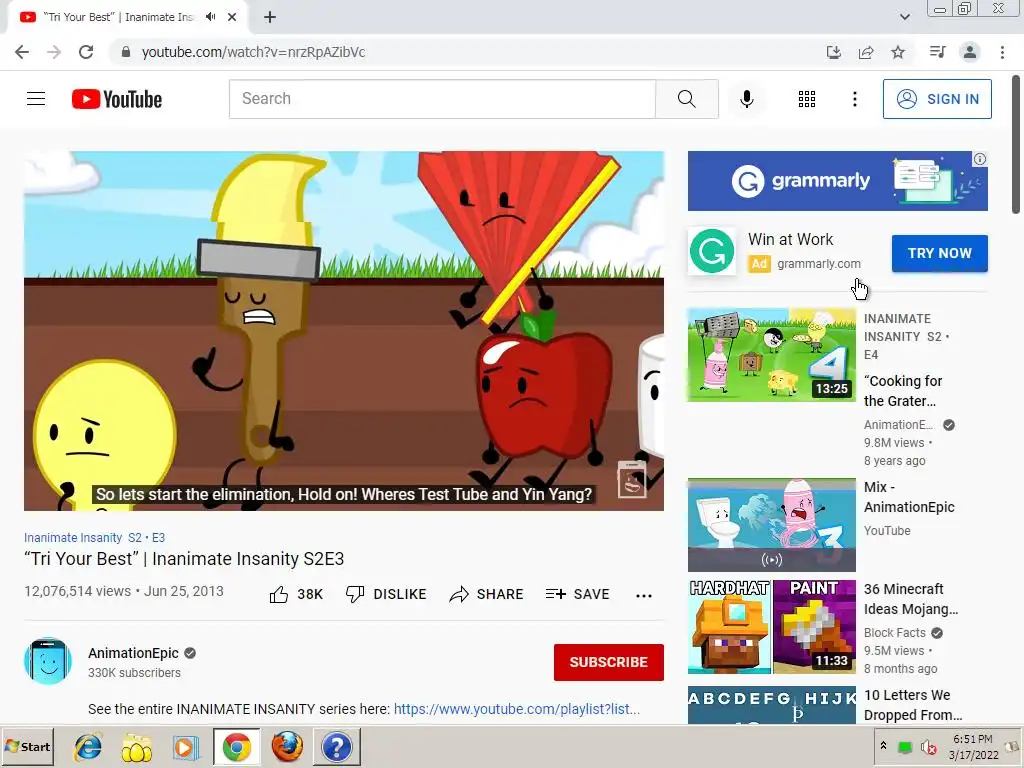
Task: Start voice search with the microphone icon
Action: pos(746,99)
